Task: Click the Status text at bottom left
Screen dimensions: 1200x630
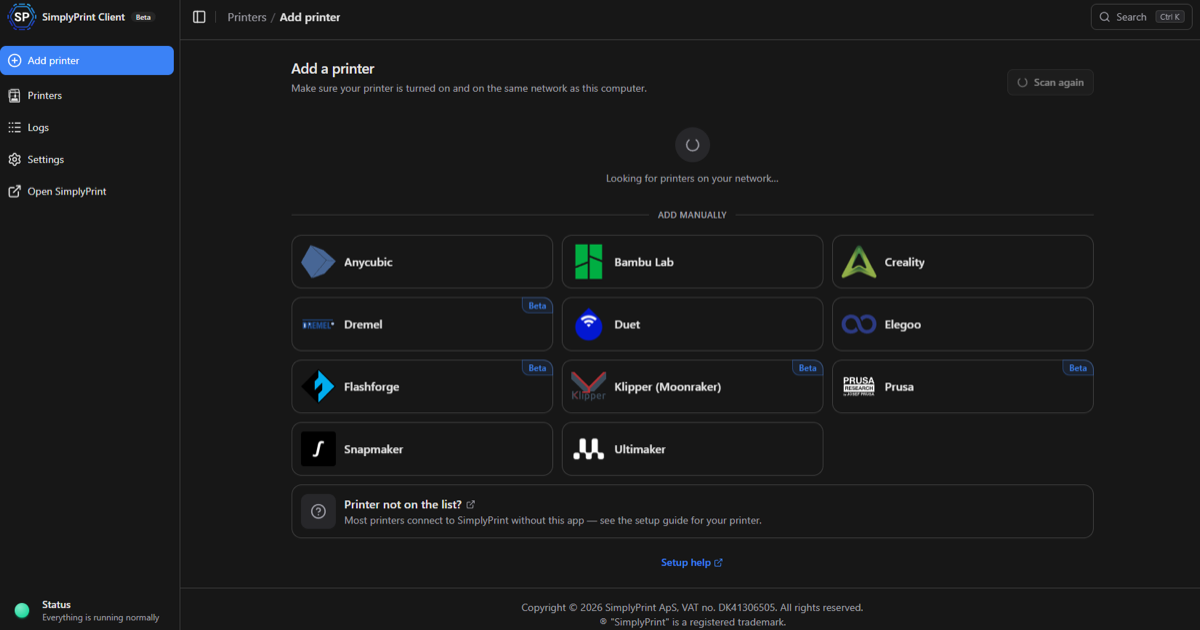Action: [56, 604]
